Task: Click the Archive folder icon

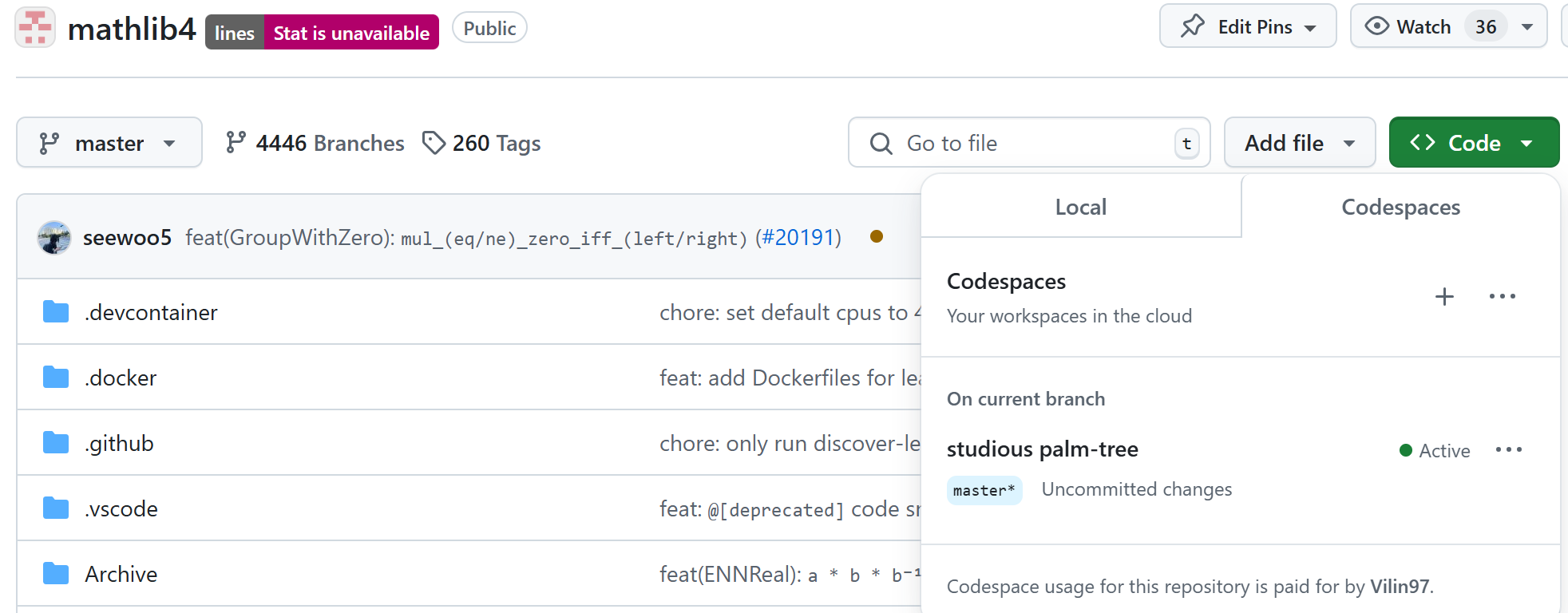Action: tap(56, 574)
